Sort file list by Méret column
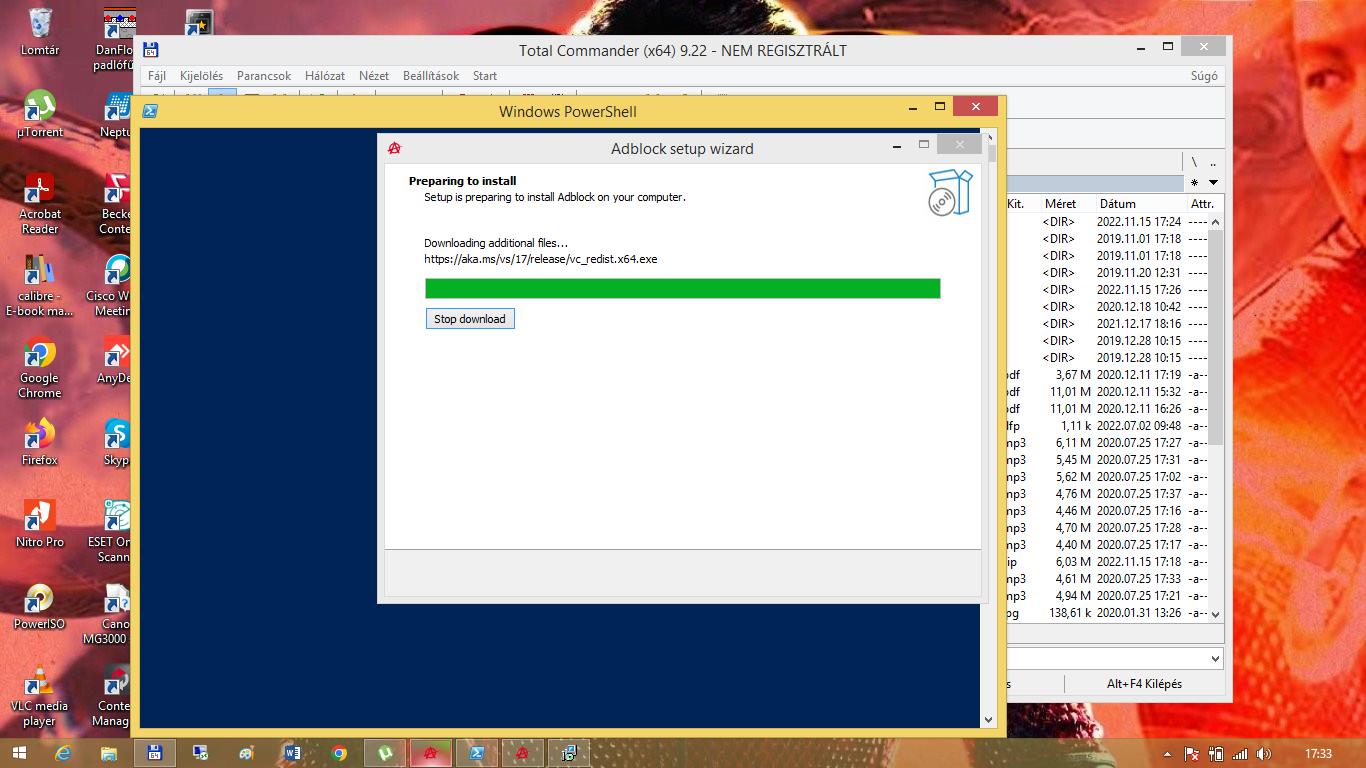The image size is (1366, 768). click(1060, 204)
